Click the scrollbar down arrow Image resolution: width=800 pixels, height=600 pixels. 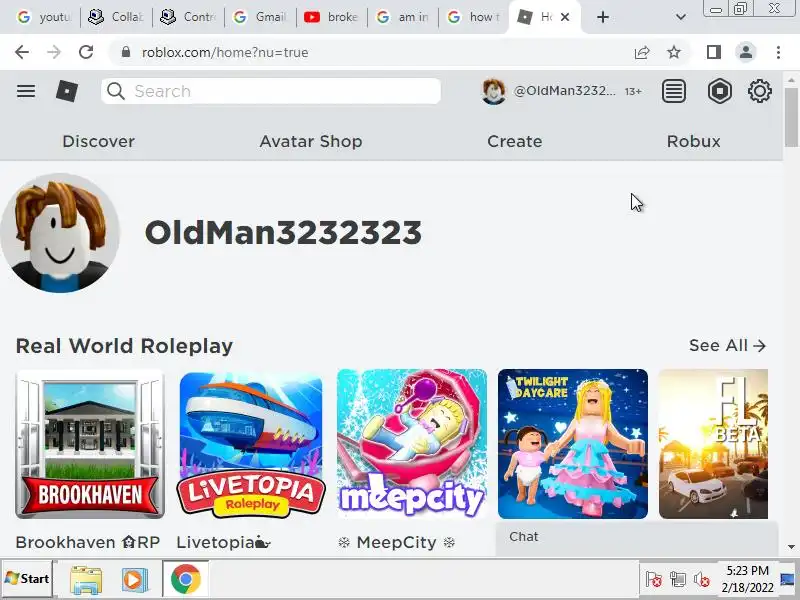pyautogui.click(x=791, y=546)
